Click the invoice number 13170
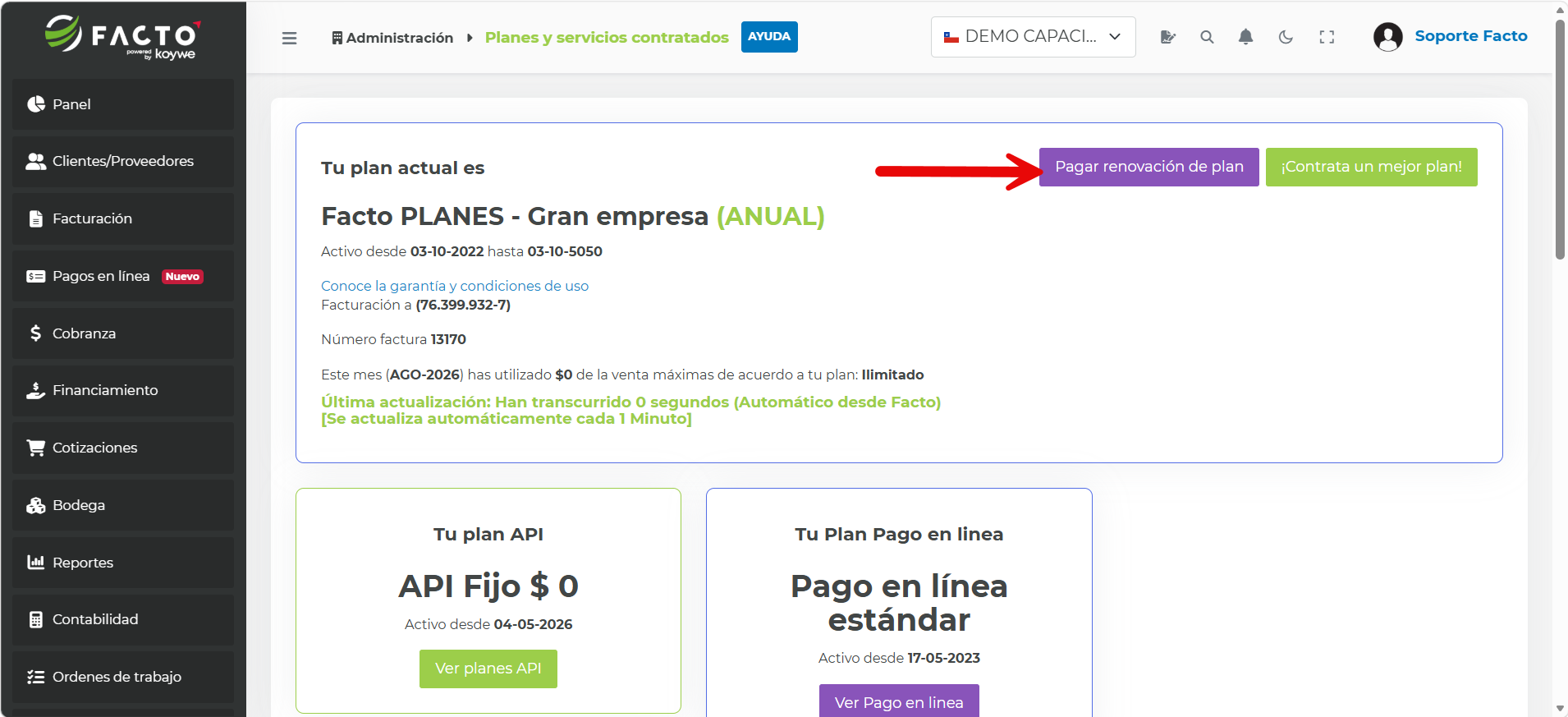1568x717 pixels. point(448,339)
